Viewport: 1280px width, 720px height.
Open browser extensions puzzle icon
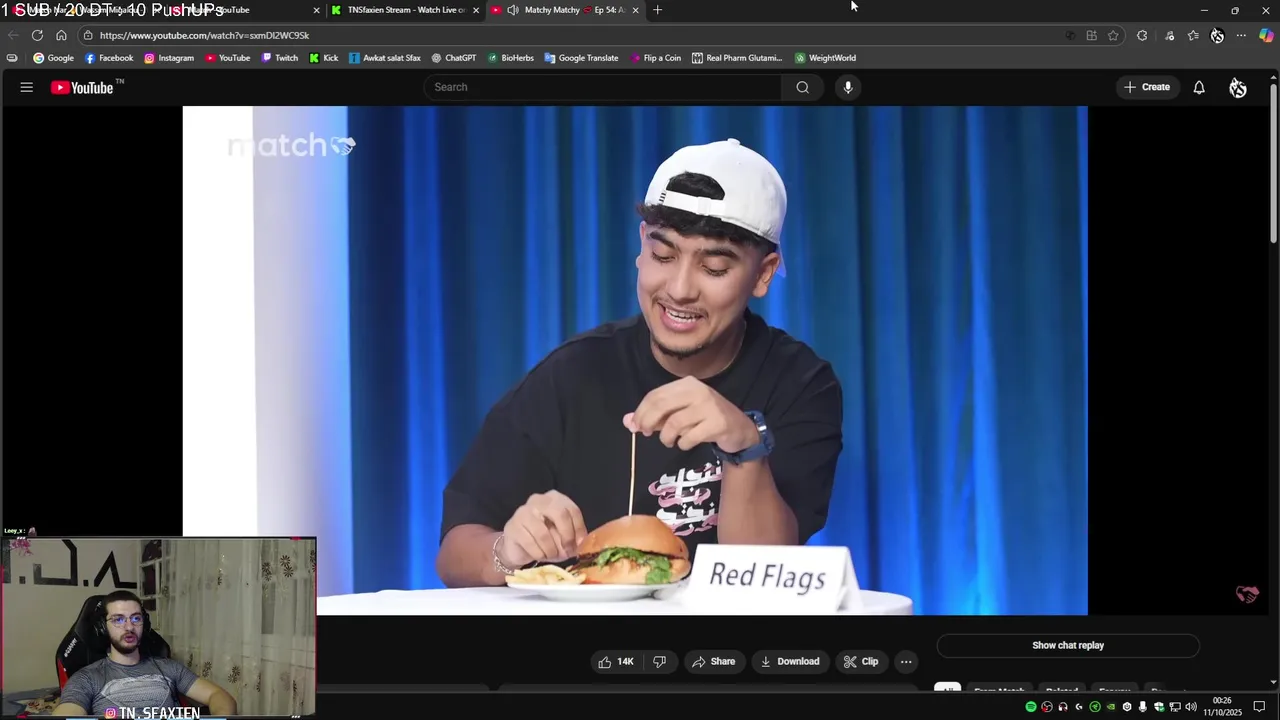click(x=1142, y=35)
